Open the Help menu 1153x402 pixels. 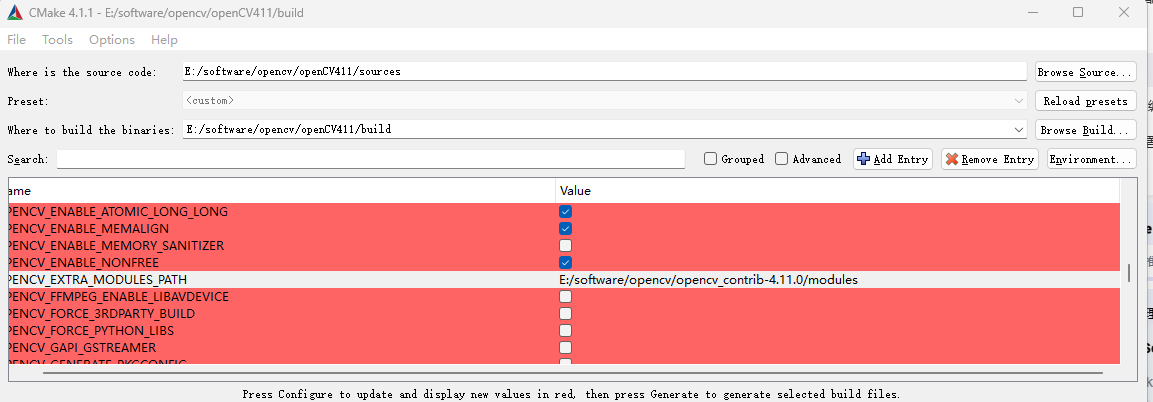164,40
